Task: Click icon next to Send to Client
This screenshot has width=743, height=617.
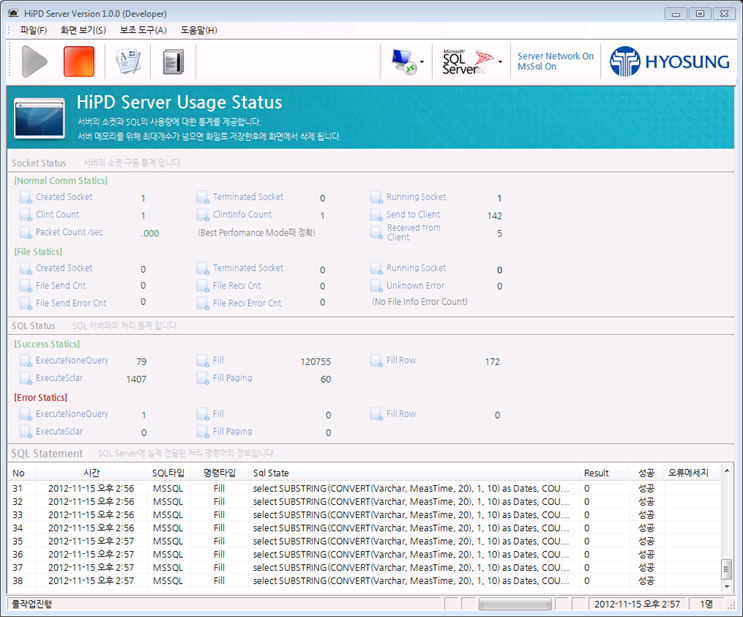Action: [x=376, y=215]
